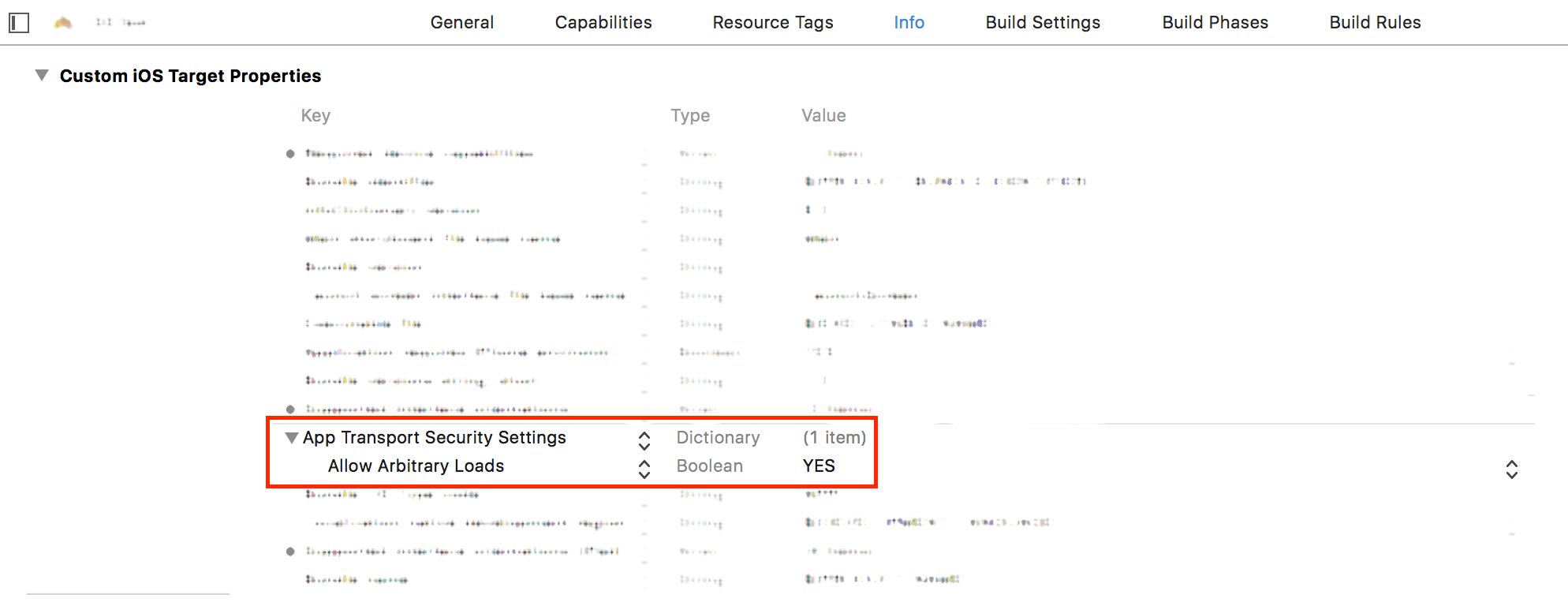Switch to the General tab
Image resolution: width=1568 pixels, height=606 pixels.
(462, 23)
